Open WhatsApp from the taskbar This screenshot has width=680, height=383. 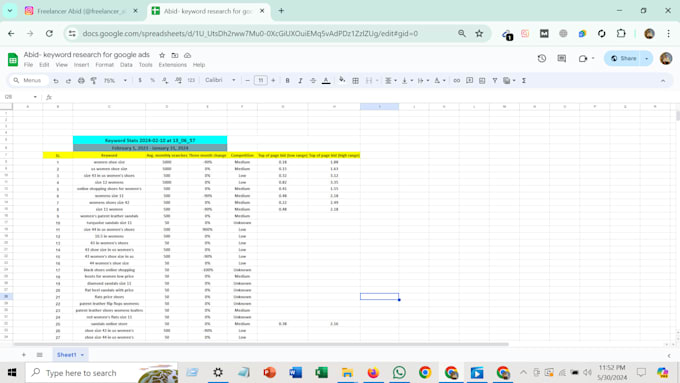pyautogui.click(x=399, y=373)
